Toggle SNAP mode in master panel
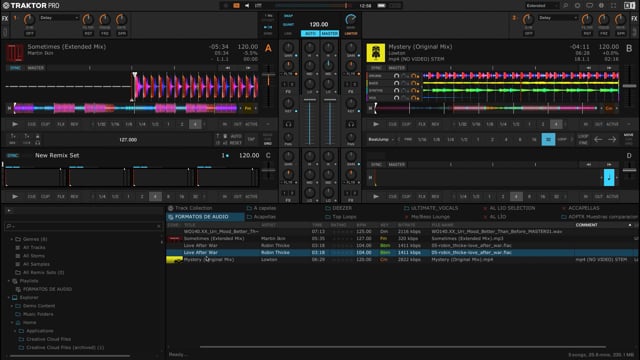Image resolution: width=640 pixels, height=360 pixels. [x=288, y=16]
